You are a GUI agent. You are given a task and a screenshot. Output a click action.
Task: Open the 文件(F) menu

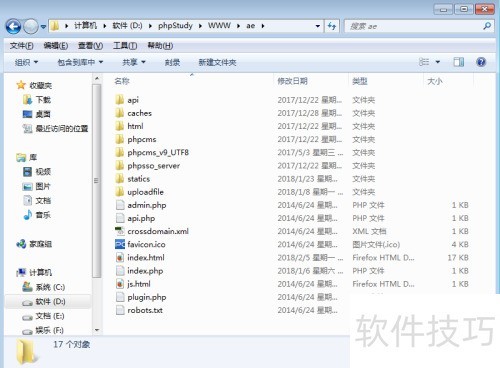[22, 46]
